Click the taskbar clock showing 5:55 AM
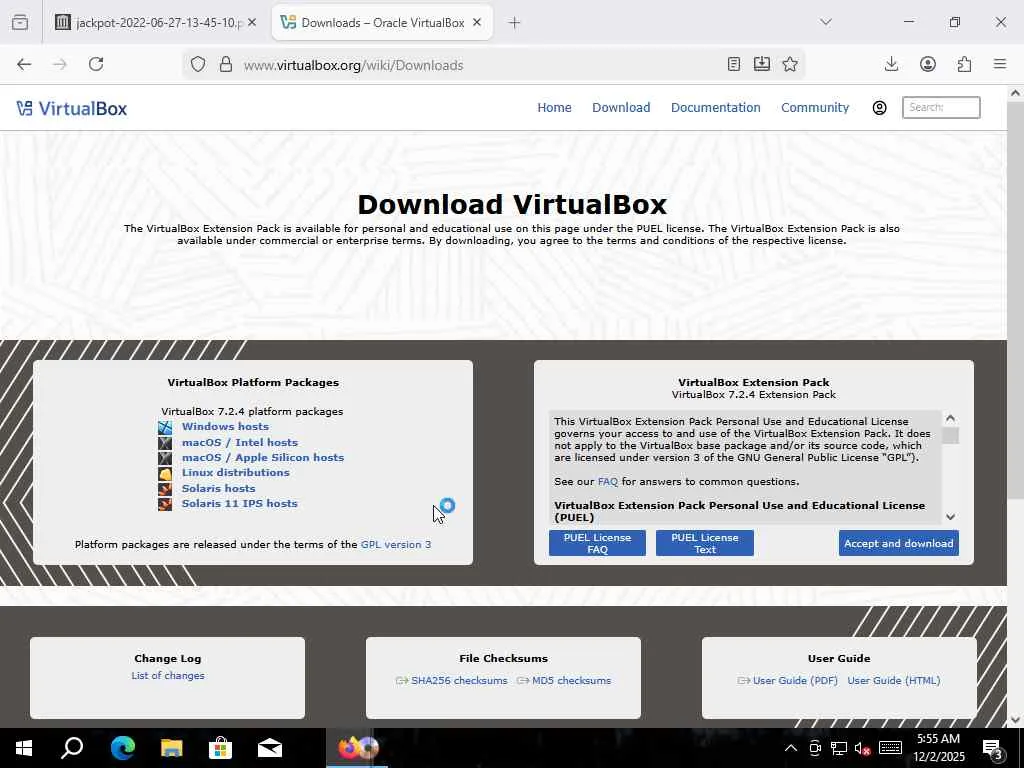The image size is (1024, 768). pos(938,748)
